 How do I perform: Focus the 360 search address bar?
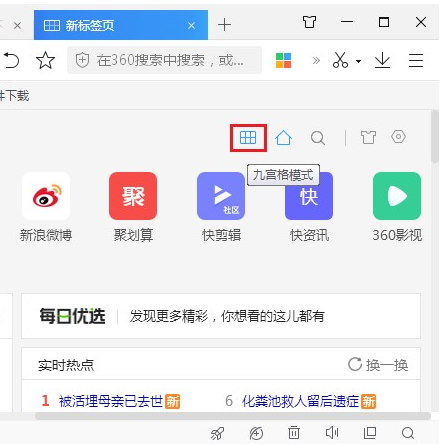pos(164,60)
